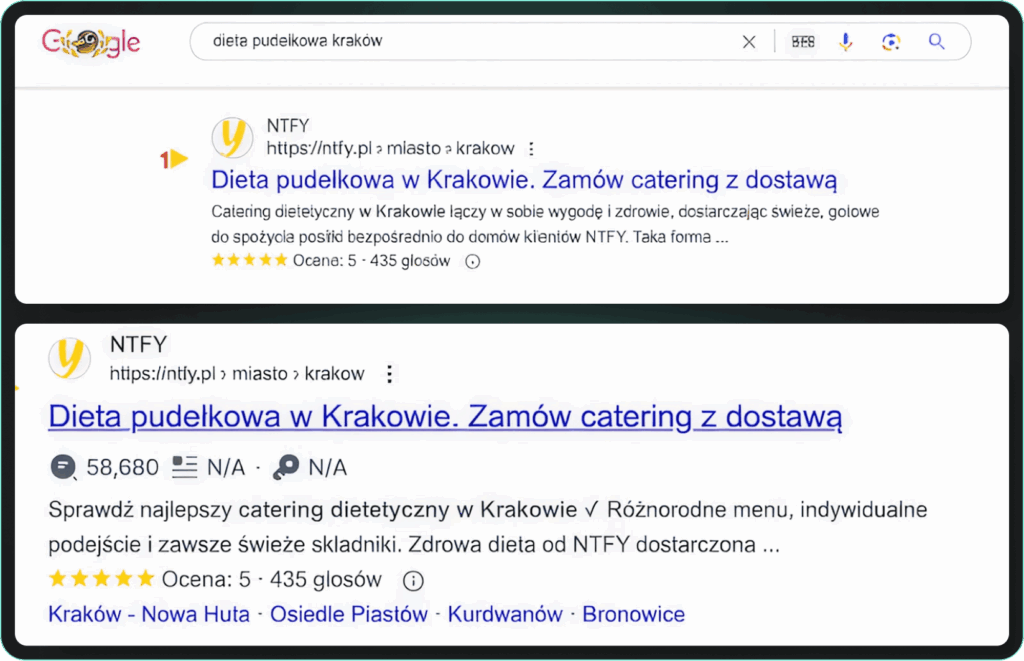The height and width of the screenshot is (661, 1024).
Task: Open upper "Dieta pudełkowa w Krakowie" result title
Action: pyautogui.click(x=523, y=181)
